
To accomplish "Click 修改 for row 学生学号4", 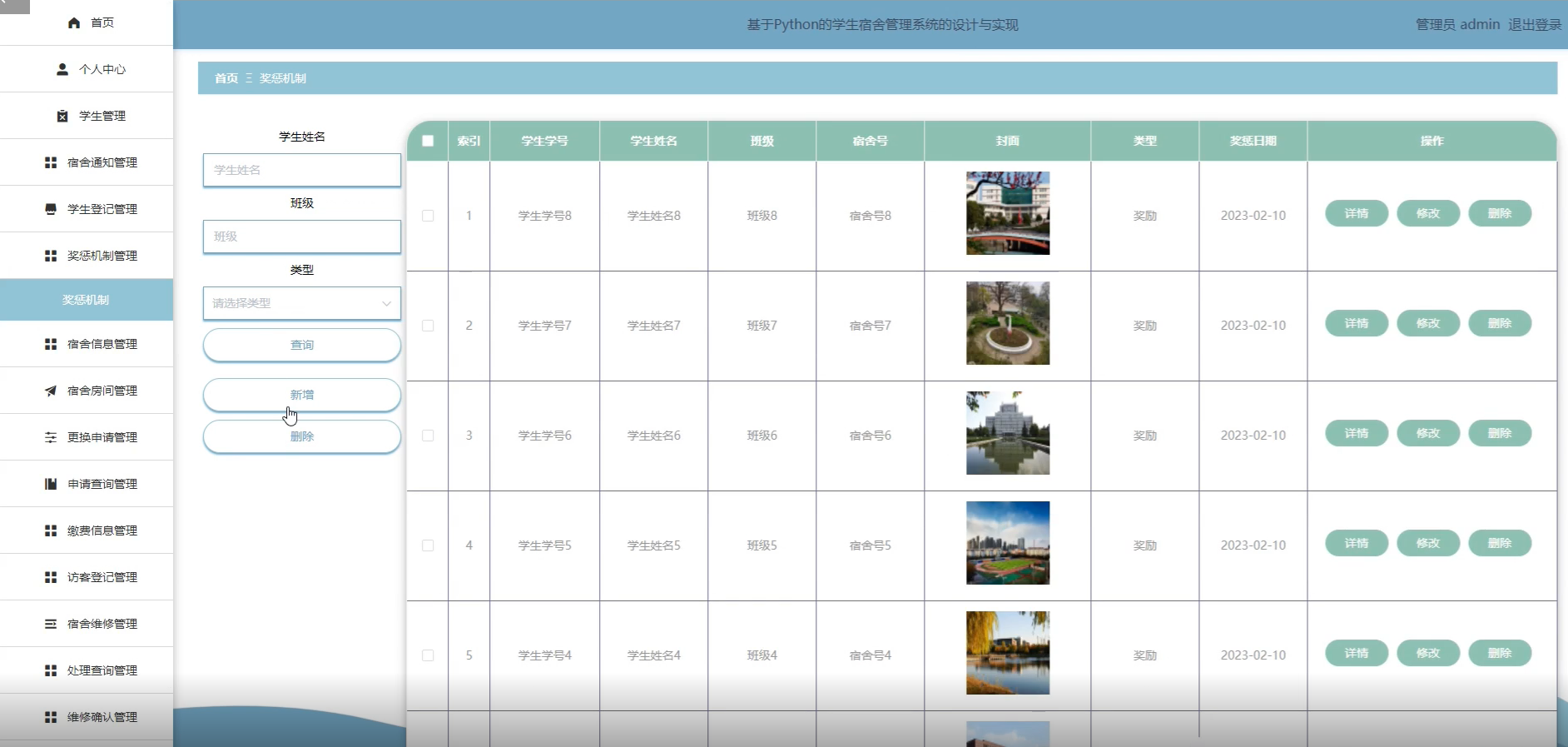I will [1428, 653].
